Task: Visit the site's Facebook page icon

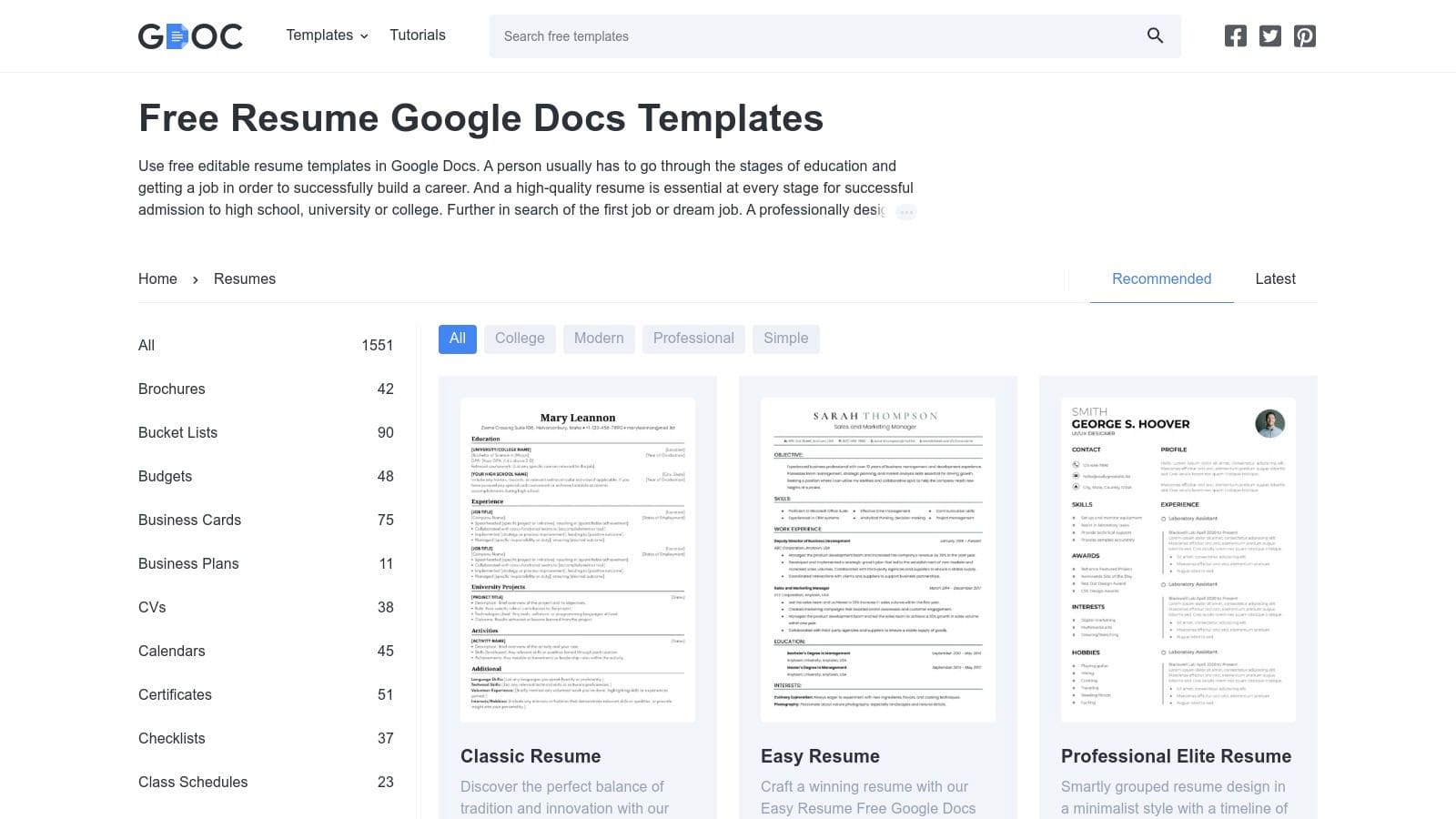Action: 1235,35
